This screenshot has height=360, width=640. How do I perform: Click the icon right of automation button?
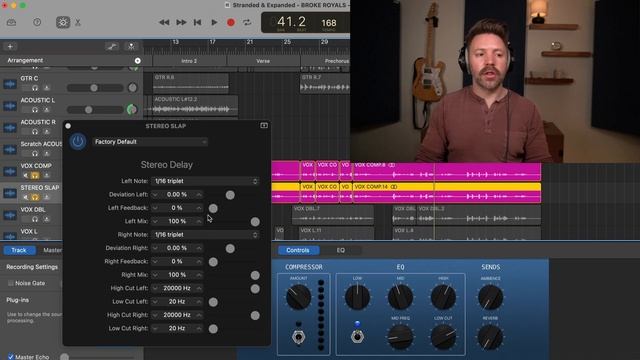[131, 47]
